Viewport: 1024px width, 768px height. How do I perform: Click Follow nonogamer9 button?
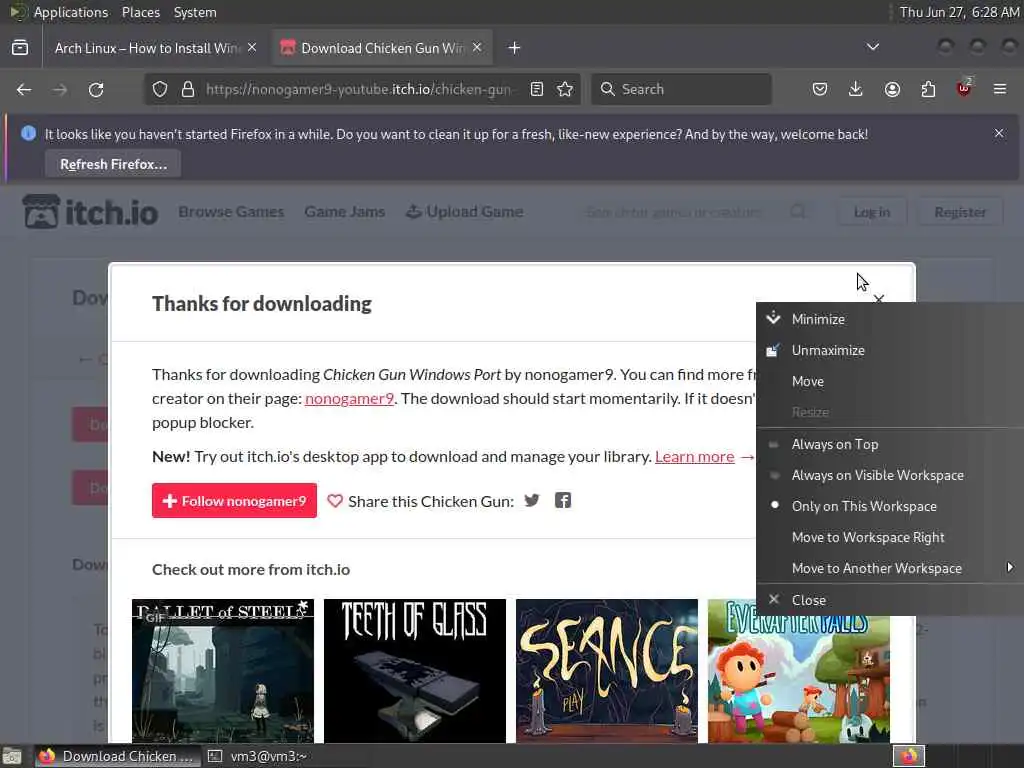[x=234, y=500]
